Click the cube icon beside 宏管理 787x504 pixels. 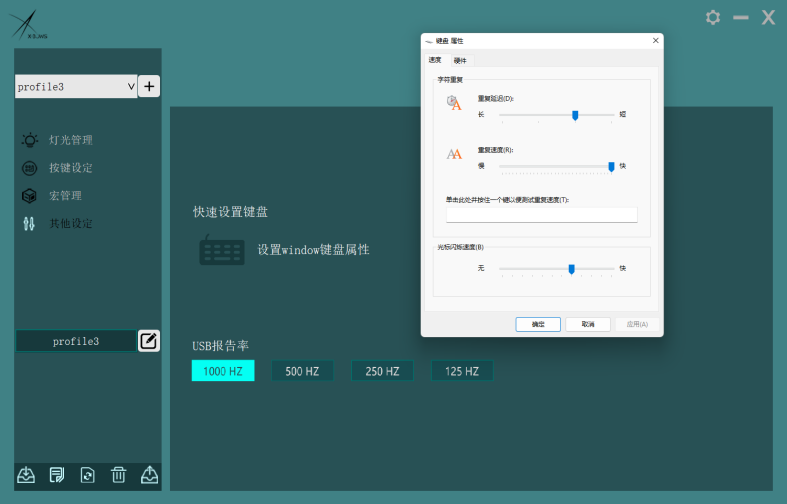tap(30, 196)
